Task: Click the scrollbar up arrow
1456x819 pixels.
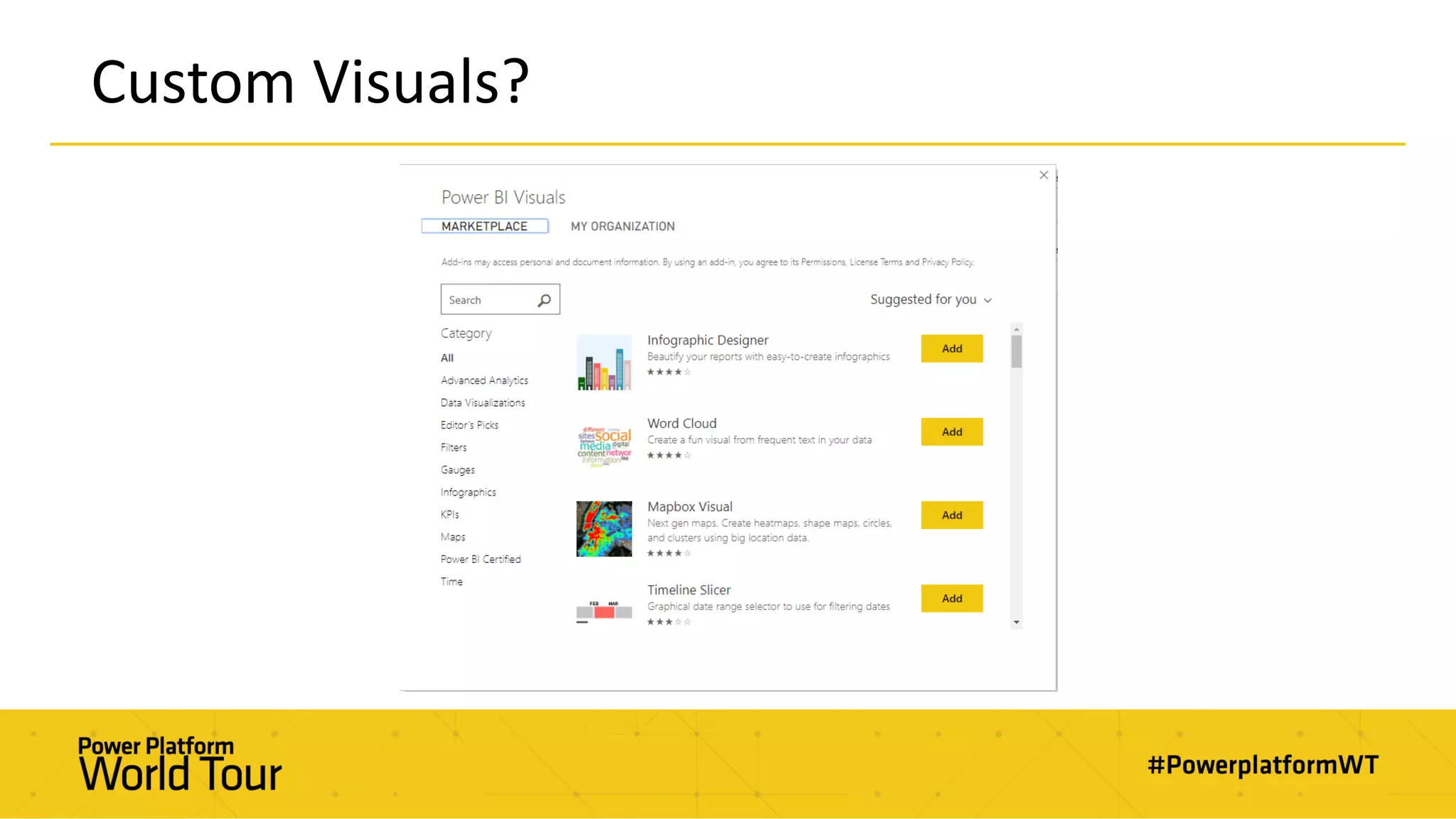Action: (1017, 329)
